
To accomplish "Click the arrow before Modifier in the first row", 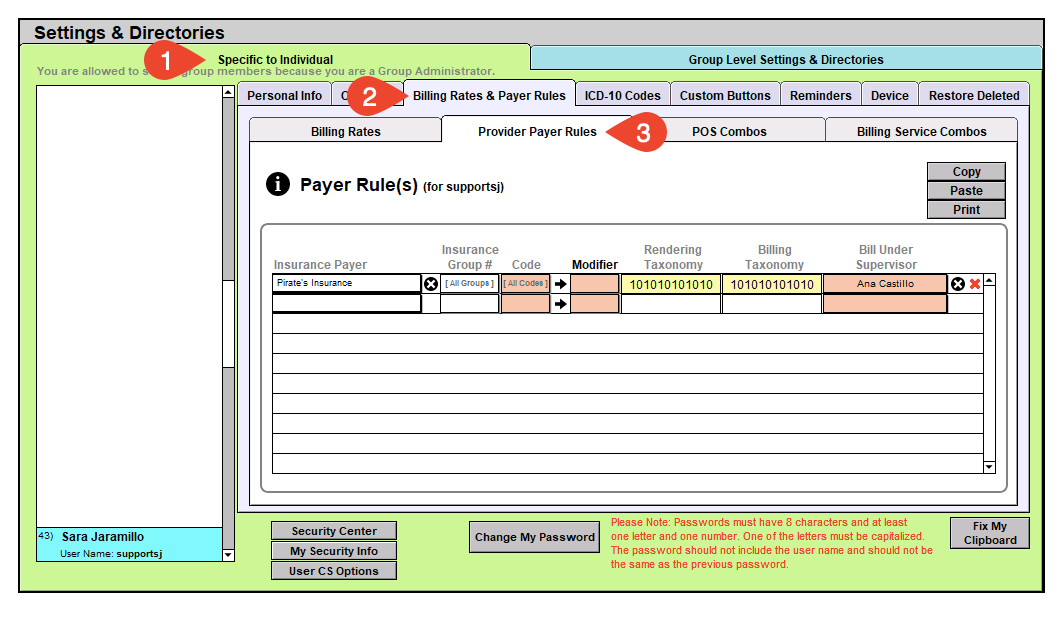I will tap(560, 284).
